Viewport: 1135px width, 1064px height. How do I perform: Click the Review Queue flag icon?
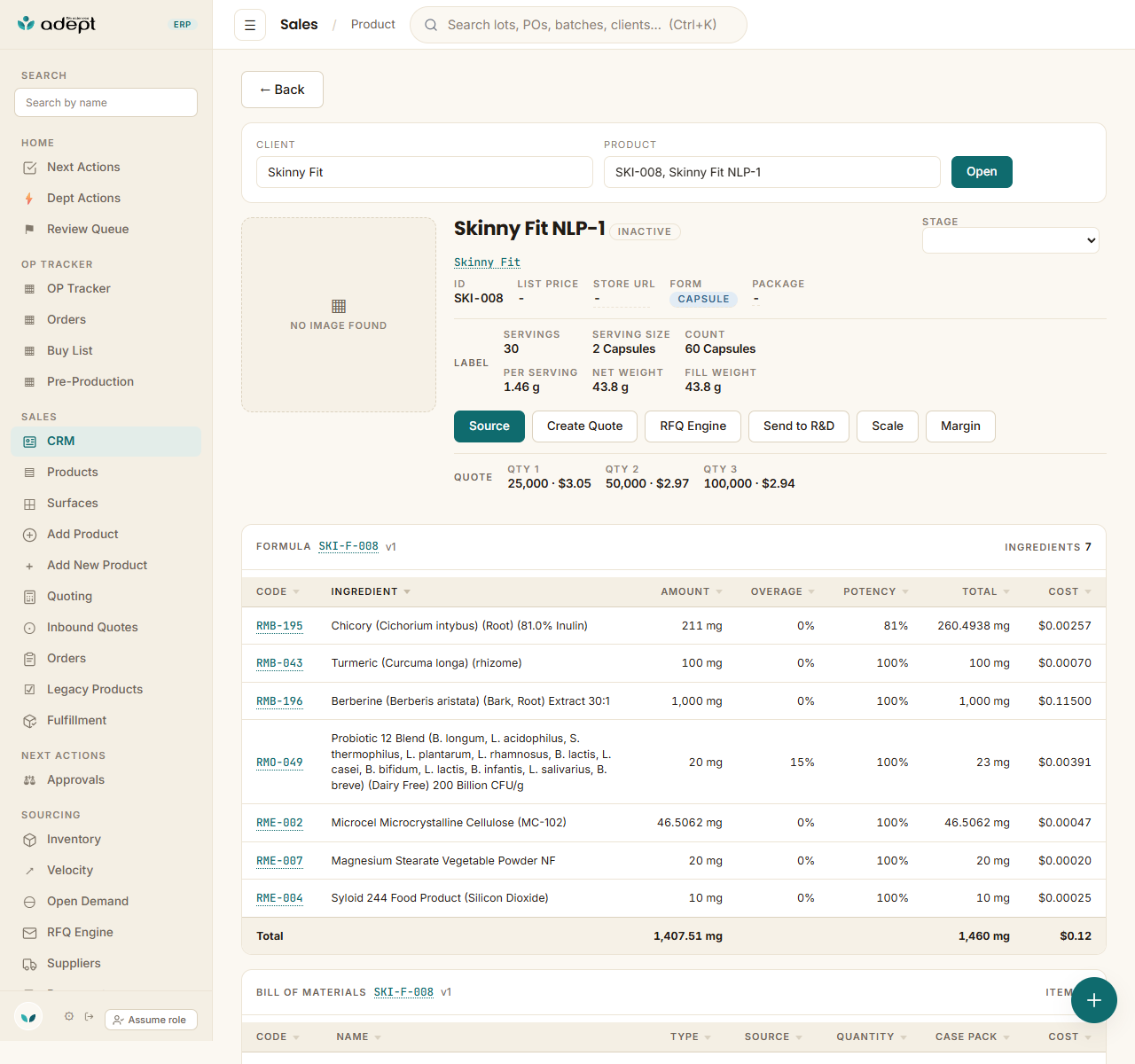coord(29,230)
